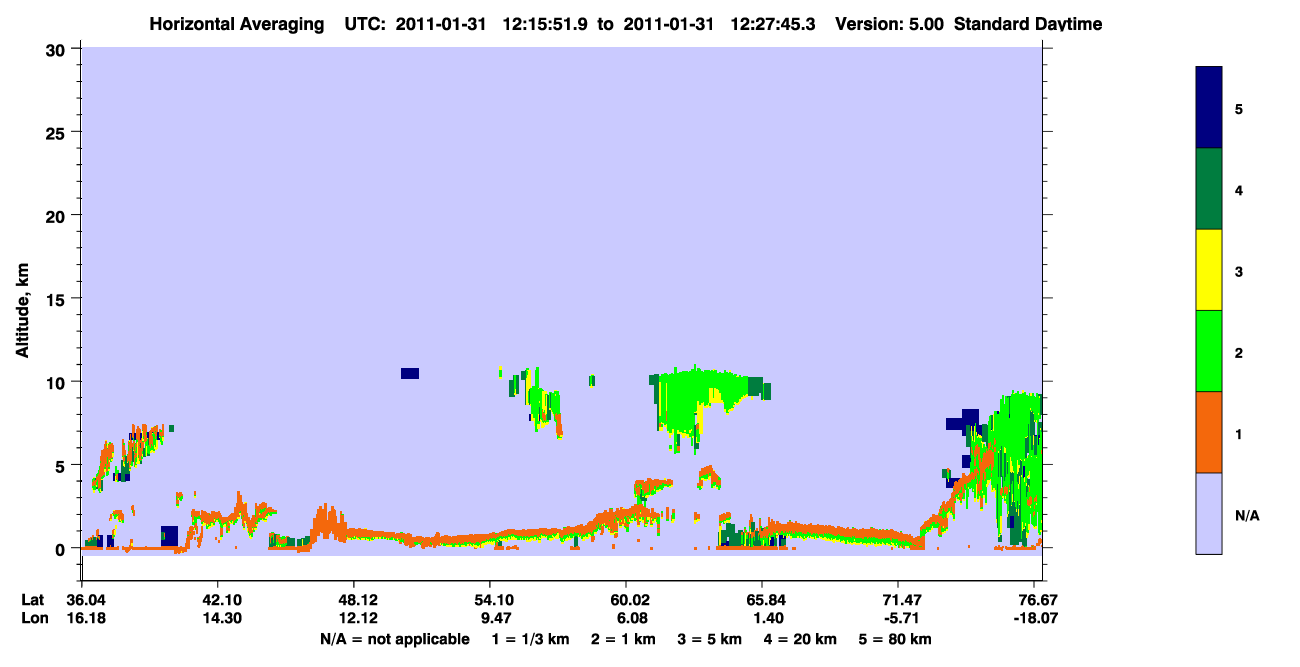Click the 'Lon' axis row label
Screen dimensions: 1300x667
tap(33, 619)
